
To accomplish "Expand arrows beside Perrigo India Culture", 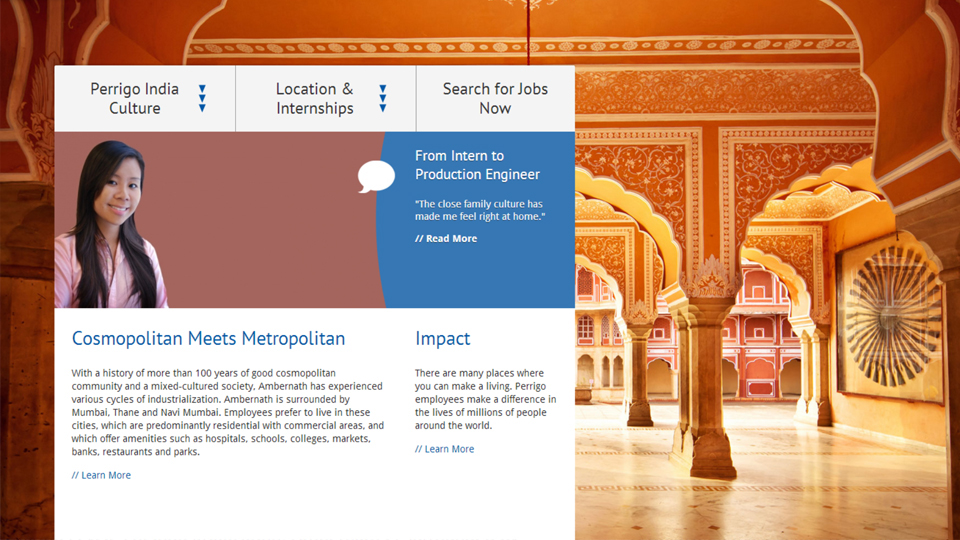I will [x=202, y=99].
